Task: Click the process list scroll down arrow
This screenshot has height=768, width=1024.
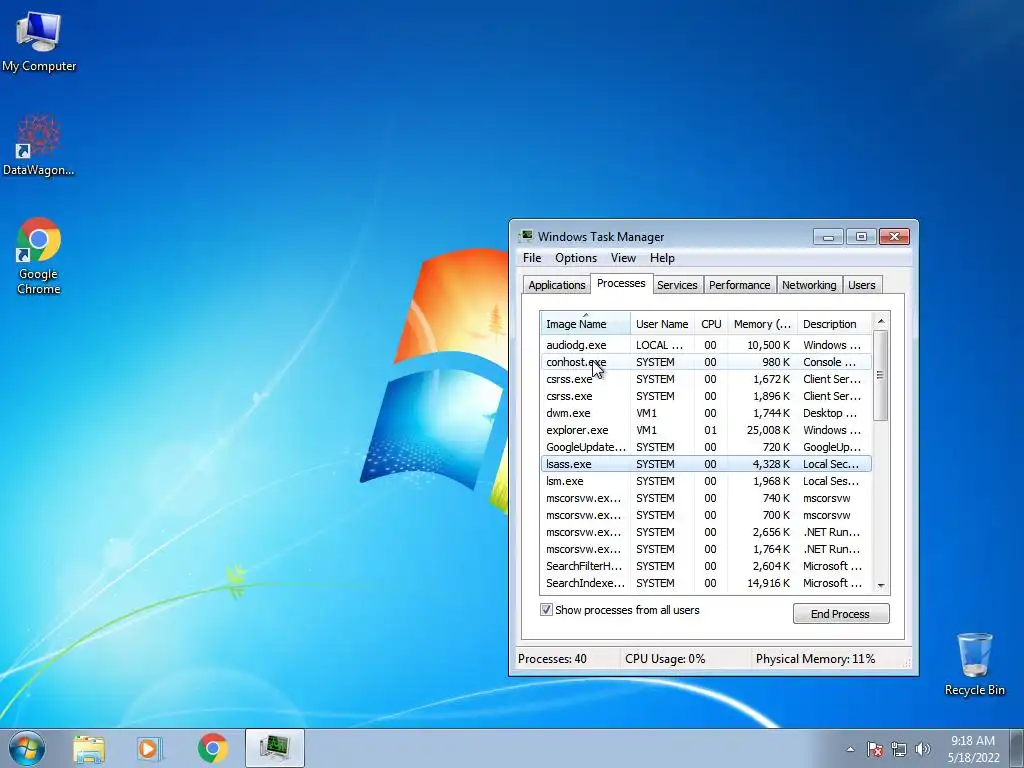Action: point(881,586)
